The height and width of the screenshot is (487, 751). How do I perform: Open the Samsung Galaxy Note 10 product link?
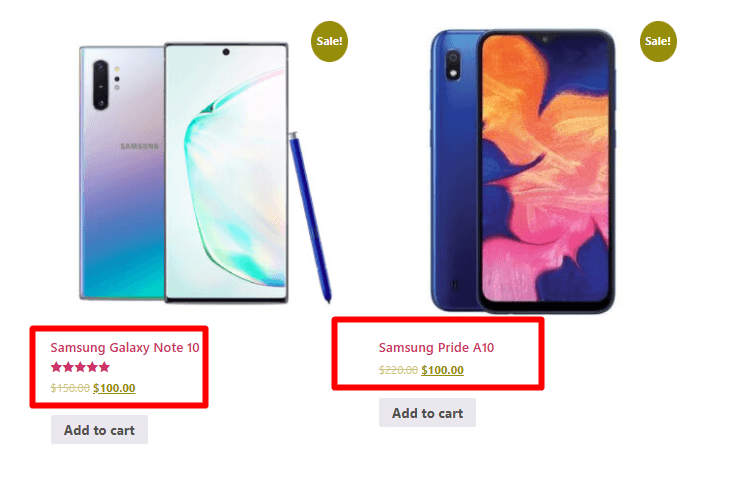125,348
